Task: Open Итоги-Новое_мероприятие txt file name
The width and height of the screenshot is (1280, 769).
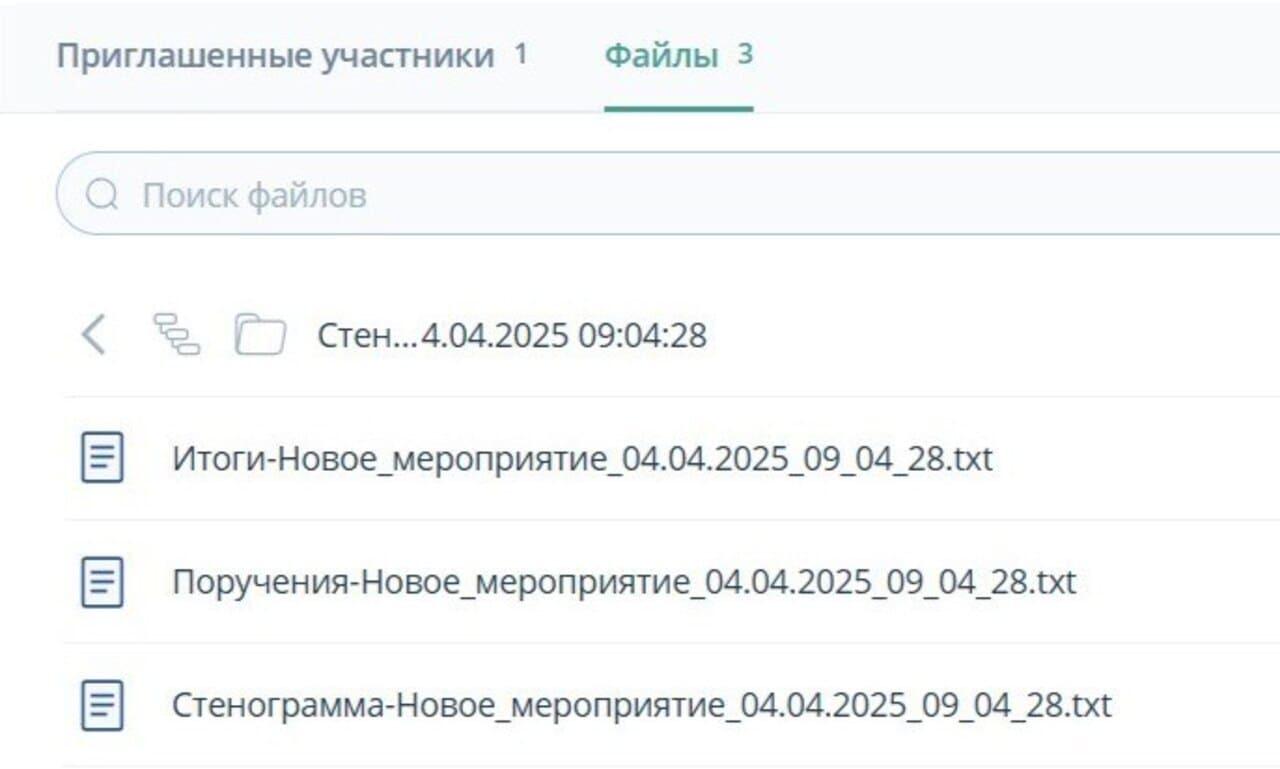Action: [582, 459]
